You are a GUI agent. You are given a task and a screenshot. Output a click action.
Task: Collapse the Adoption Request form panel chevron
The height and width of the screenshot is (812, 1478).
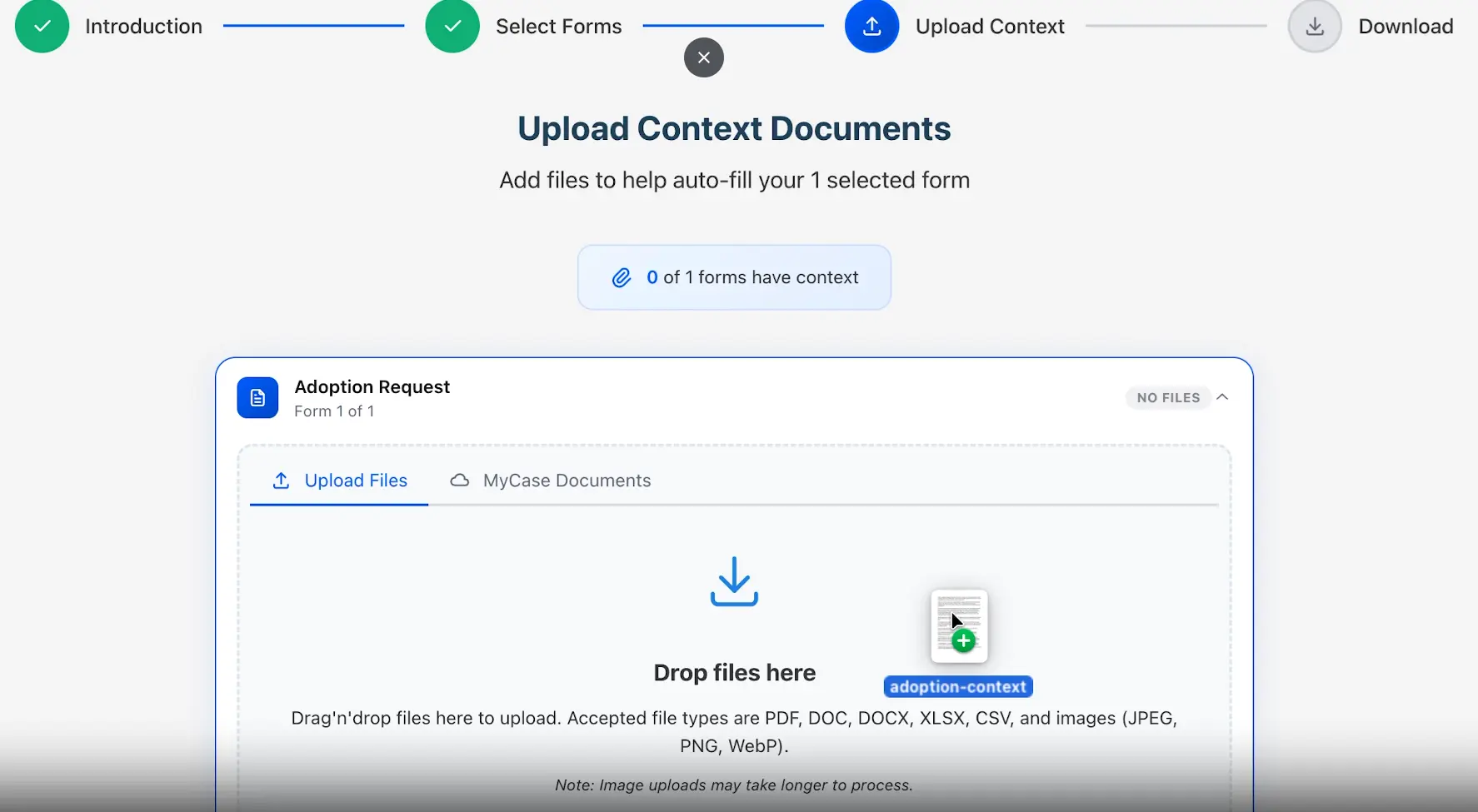[1222, 397]
